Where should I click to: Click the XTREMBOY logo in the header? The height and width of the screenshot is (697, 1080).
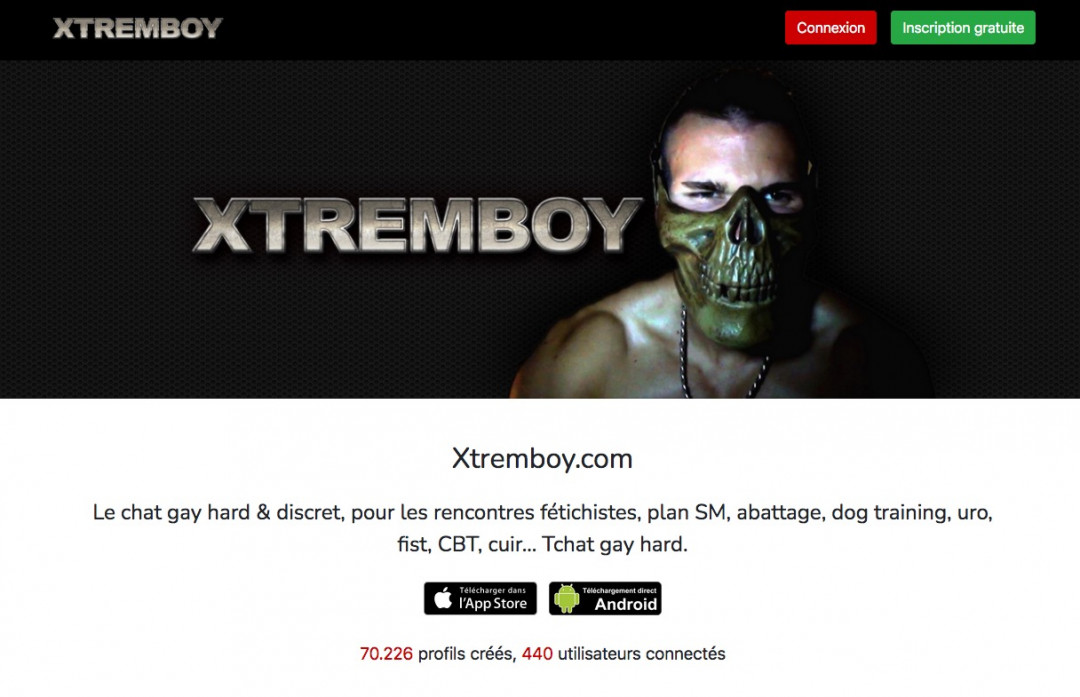pyautogui.click(x=138, y=28)
